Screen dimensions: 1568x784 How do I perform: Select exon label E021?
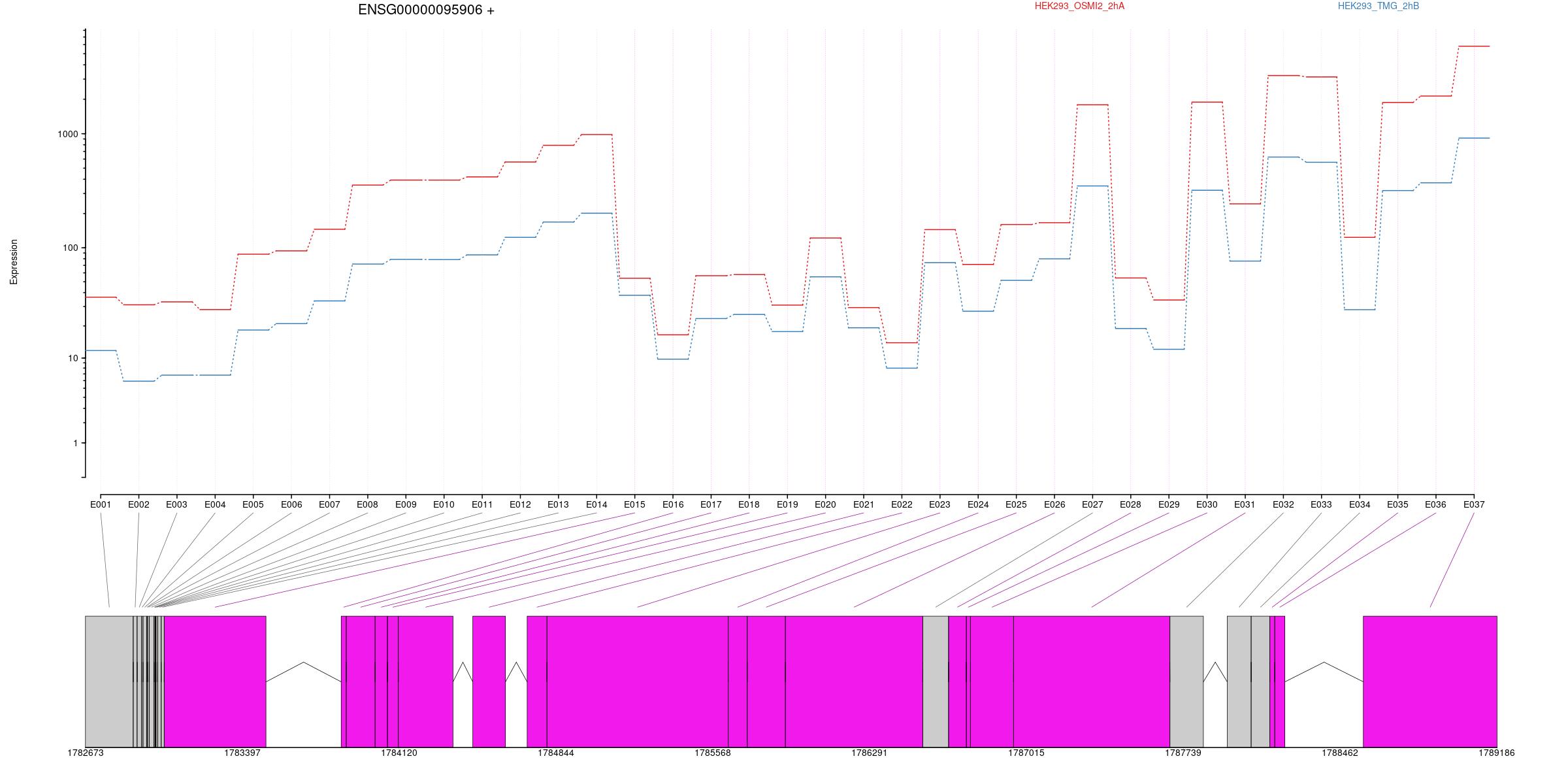pyautogui.click(x=864, y=504)
